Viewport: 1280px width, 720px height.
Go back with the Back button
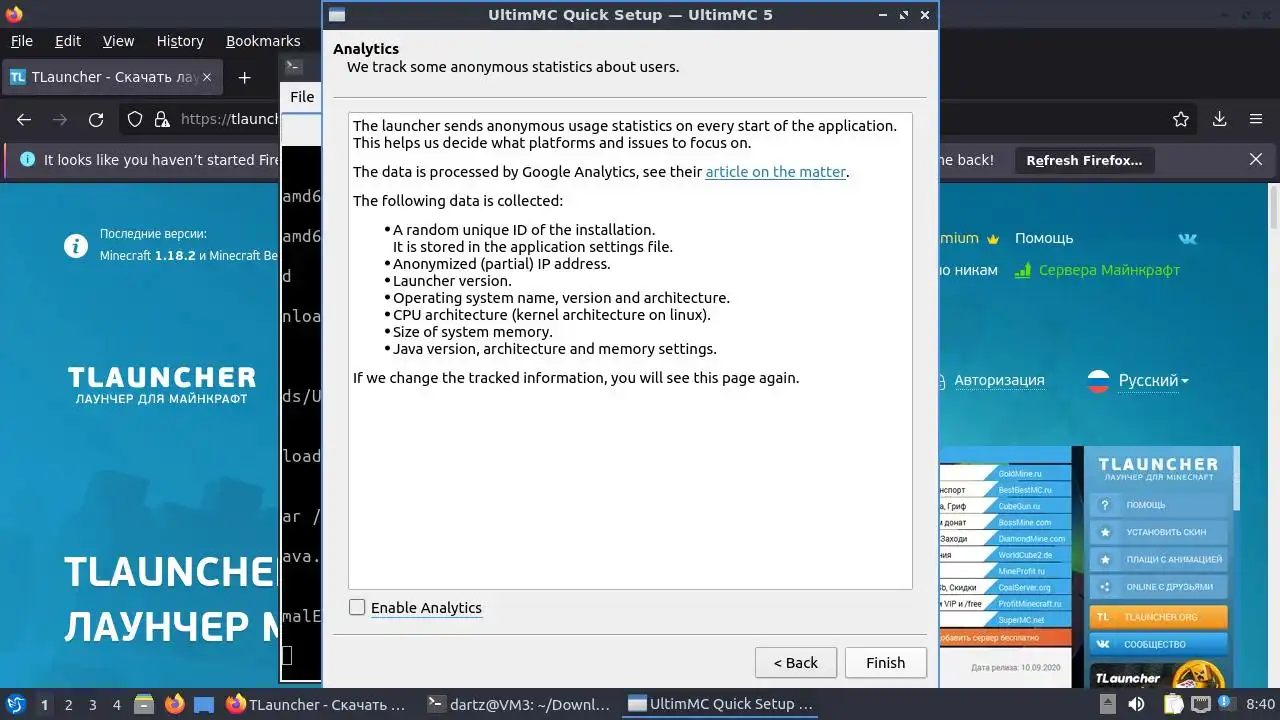point(795,662)
